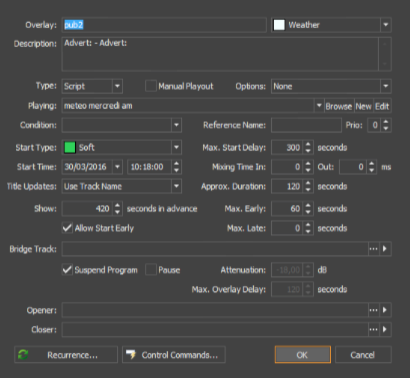Adjust the Mixing Time Out stepper
This screenshot has width=410, height=378.
tap(372, 167)
